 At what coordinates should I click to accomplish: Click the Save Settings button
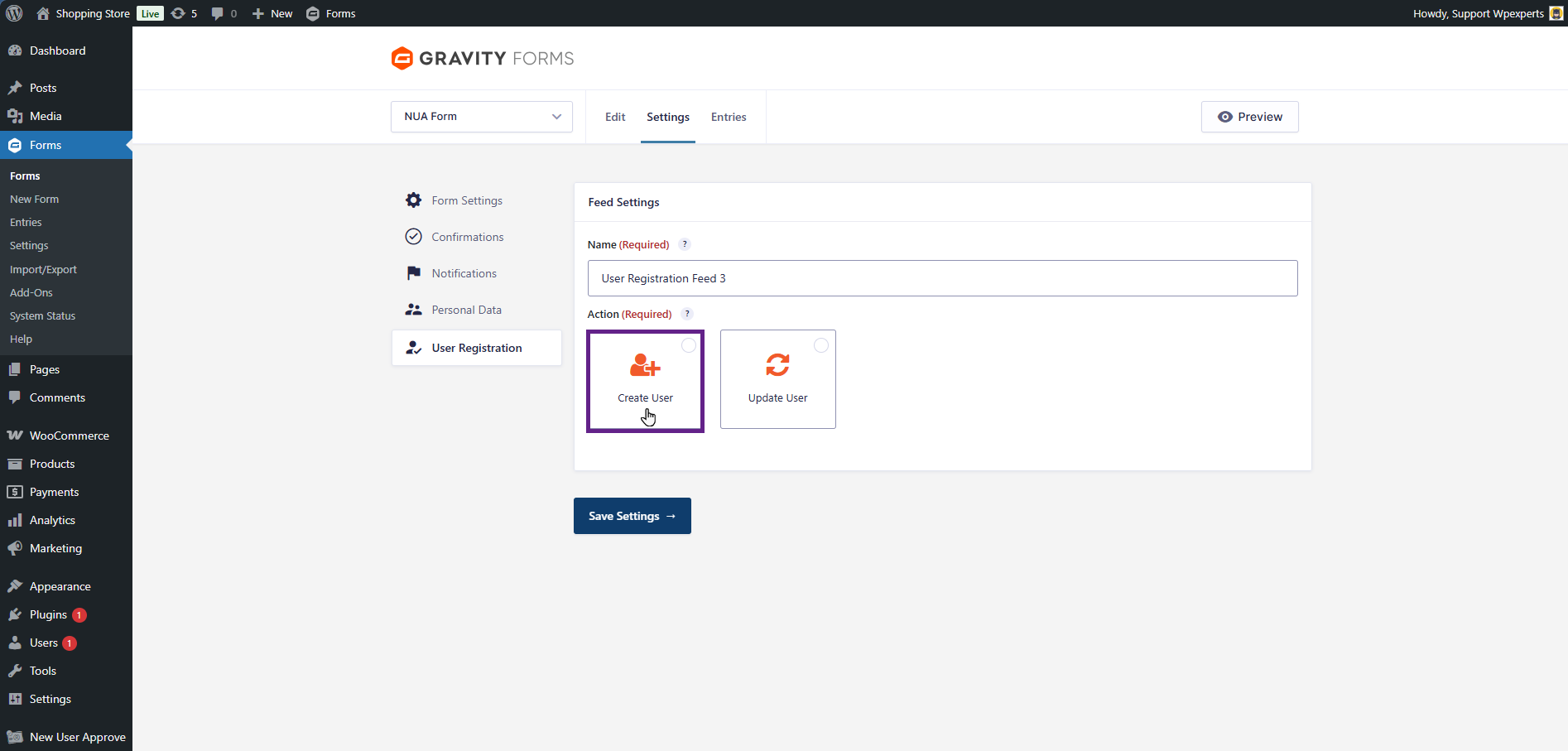[632, 516]
